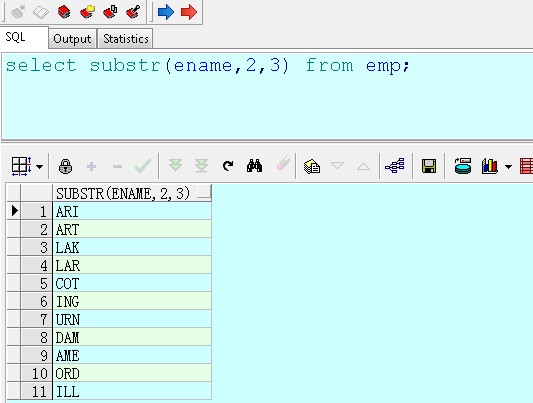This screenshot has height=403, width=533.
Task: Open the grid view mode dropdown arrow
Action: 39,167
